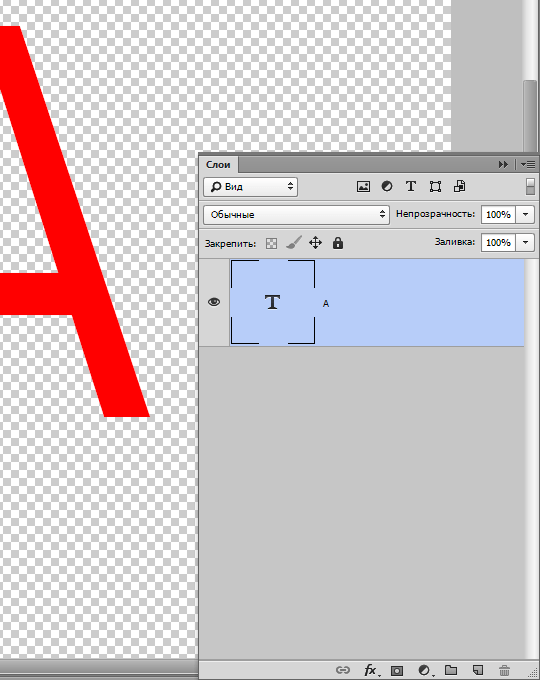Add a layer mask

(x=397, y=670)
